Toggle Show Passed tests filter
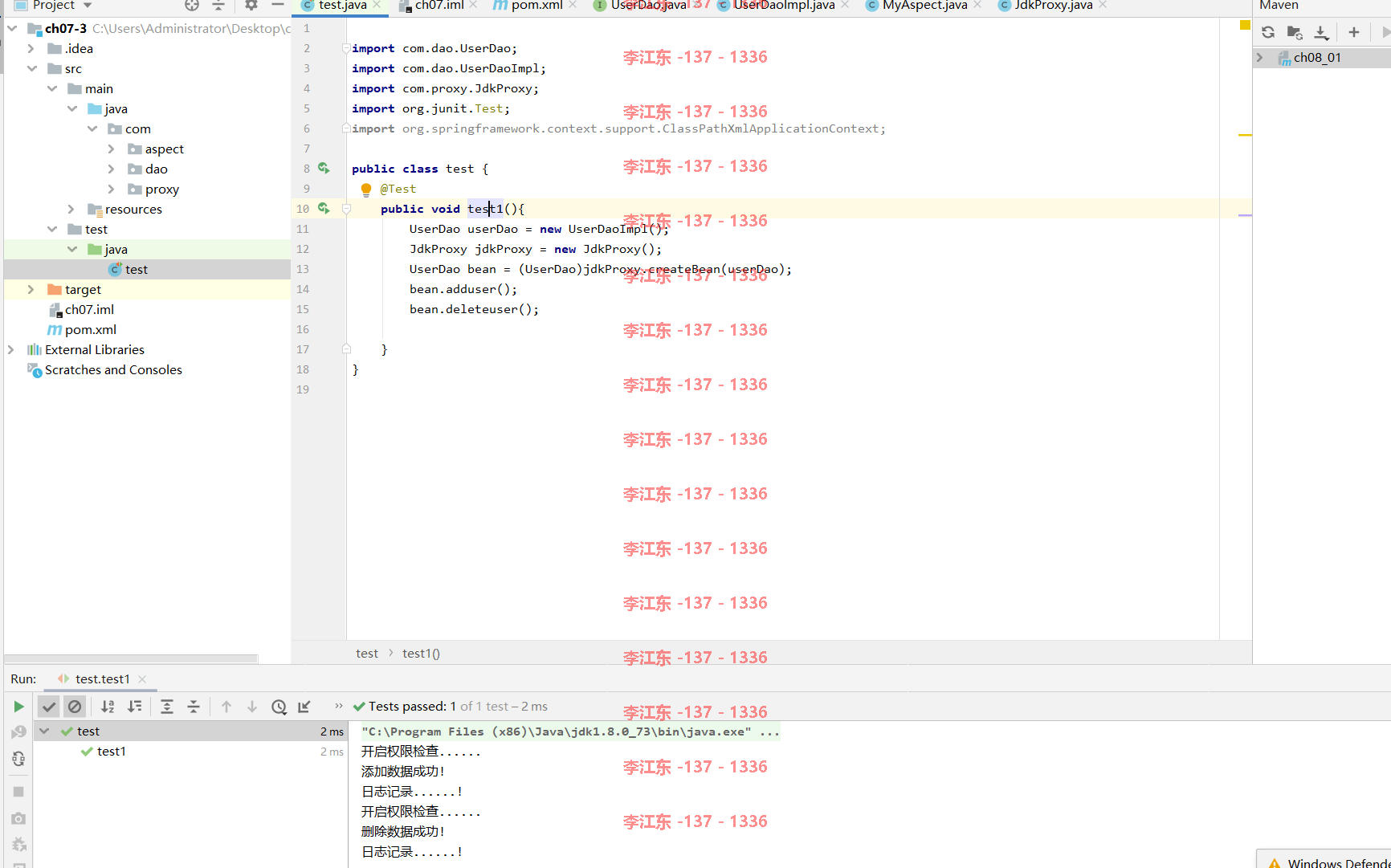Image resolution: width=1391 pixels, height=868 pixels. coord(49,707)
